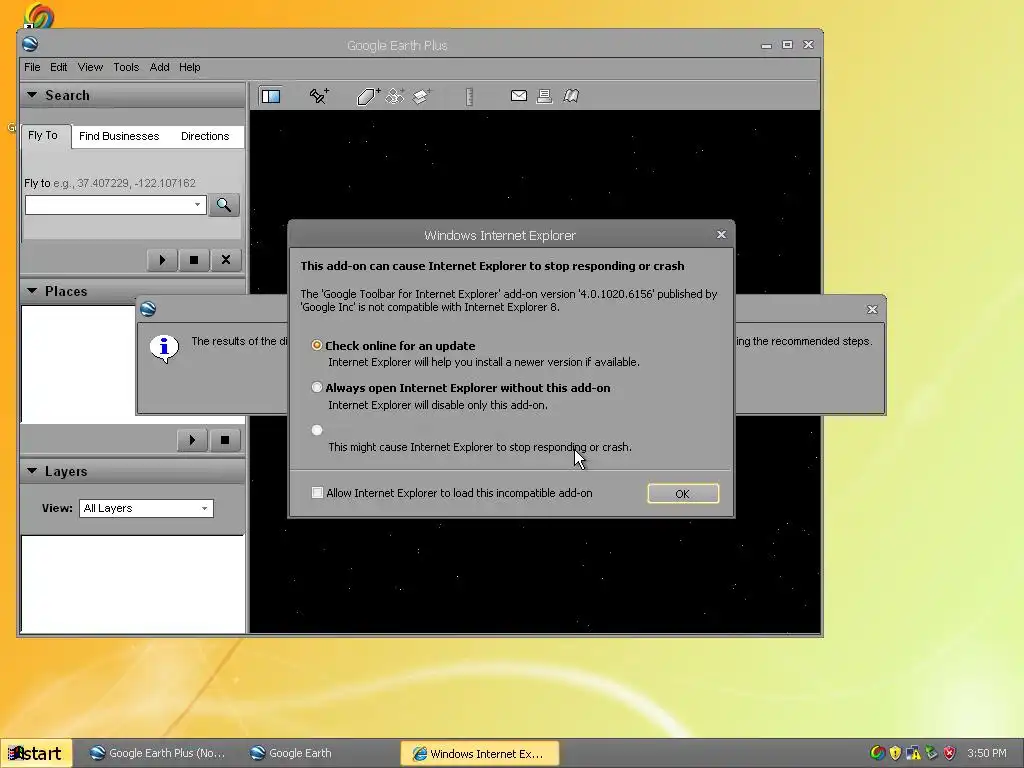Switch to Windows Internet Explorer taskbar item
This screenshot has width=1024, height=768.
pyautogui.click(x=479, y=754)
